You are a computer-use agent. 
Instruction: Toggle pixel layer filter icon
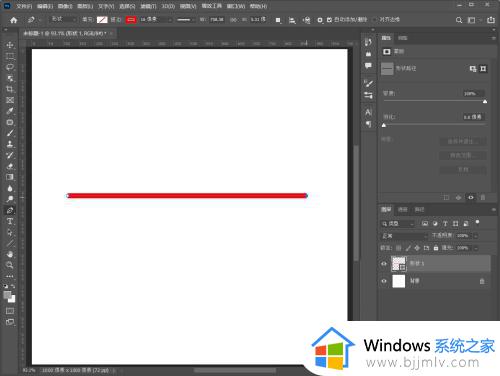pyautogui.click(x=425, y=224)
